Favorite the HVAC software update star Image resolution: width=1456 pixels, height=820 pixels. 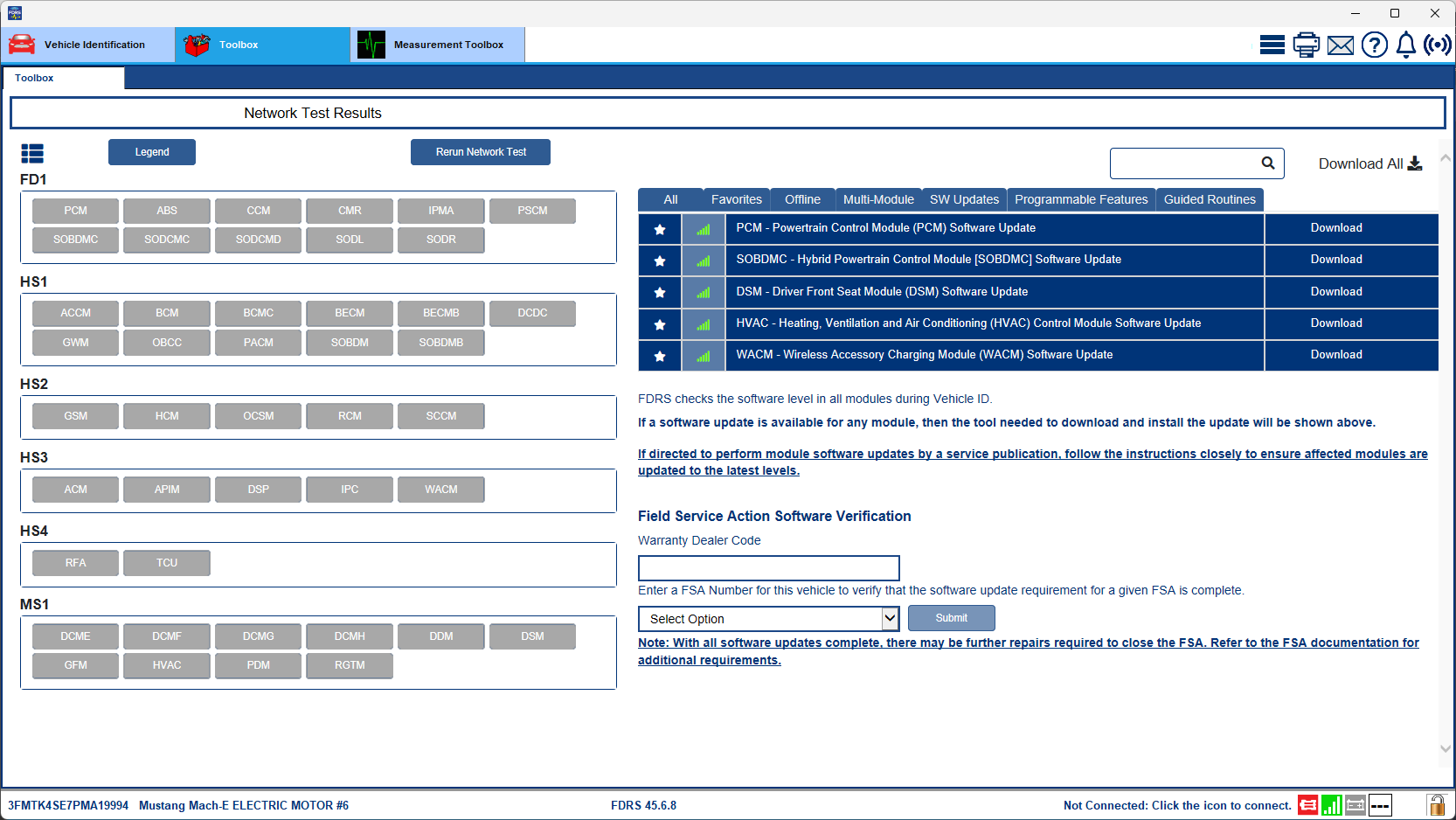tap(660, 324)
